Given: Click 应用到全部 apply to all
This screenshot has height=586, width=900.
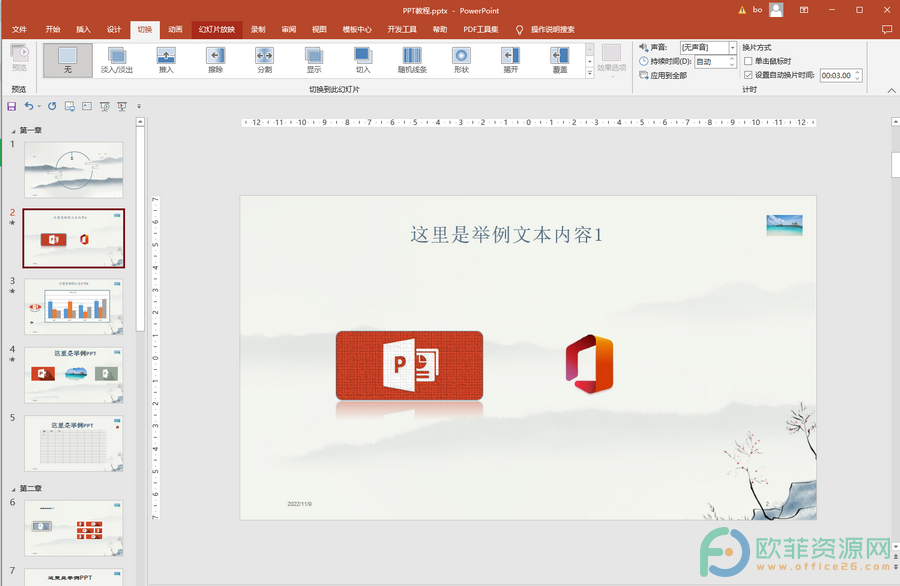Looking at the screenshot, I should [663, 75].
